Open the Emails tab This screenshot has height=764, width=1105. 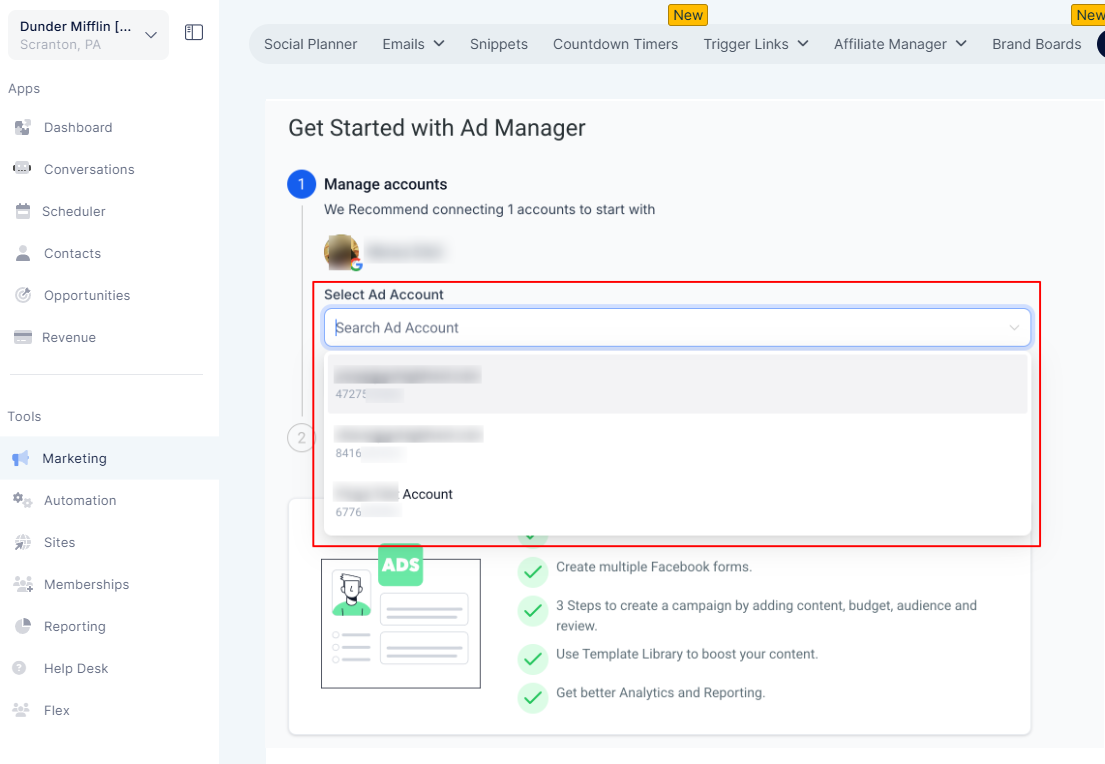[x=404, y=44]
